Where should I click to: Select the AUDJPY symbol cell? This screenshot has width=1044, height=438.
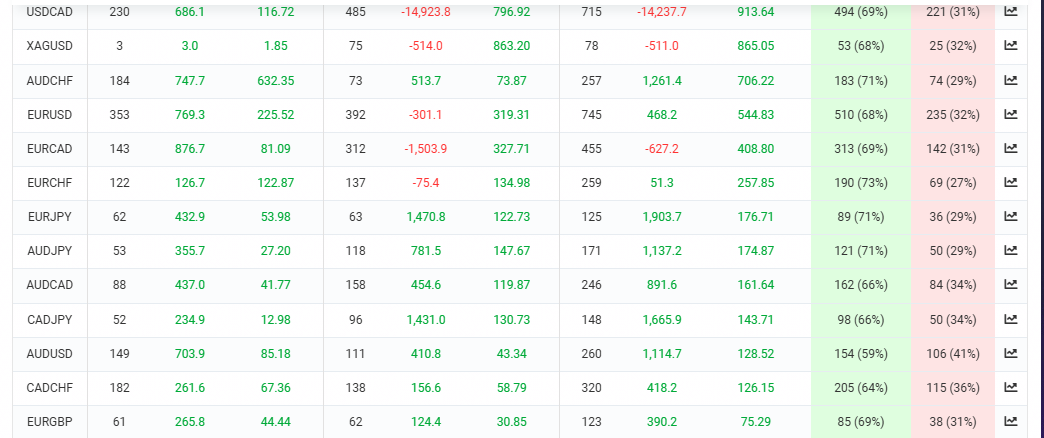point(50,252)
